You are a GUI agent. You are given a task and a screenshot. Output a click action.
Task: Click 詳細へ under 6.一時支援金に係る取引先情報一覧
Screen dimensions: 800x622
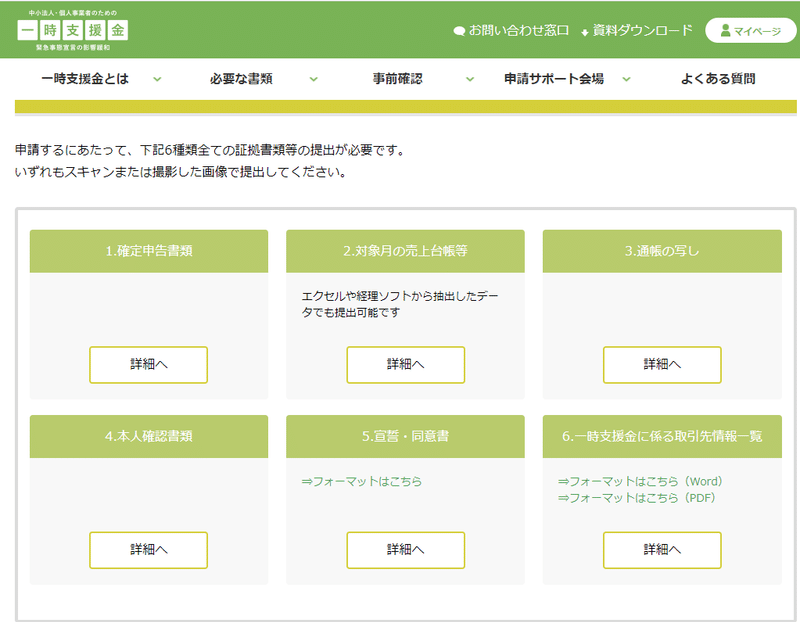(662, 550)
